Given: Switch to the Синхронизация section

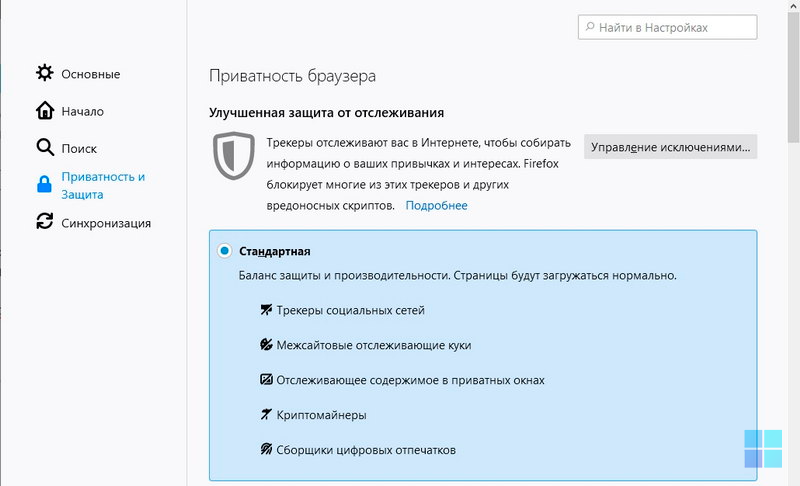Looking at the screenshot, I should tap(106, 223).
